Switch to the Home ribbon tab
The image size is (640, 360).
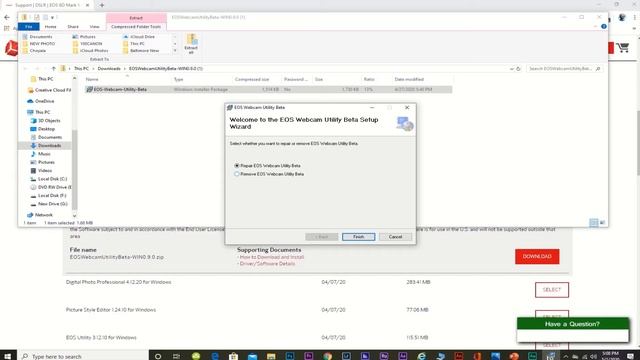point(51,27)
